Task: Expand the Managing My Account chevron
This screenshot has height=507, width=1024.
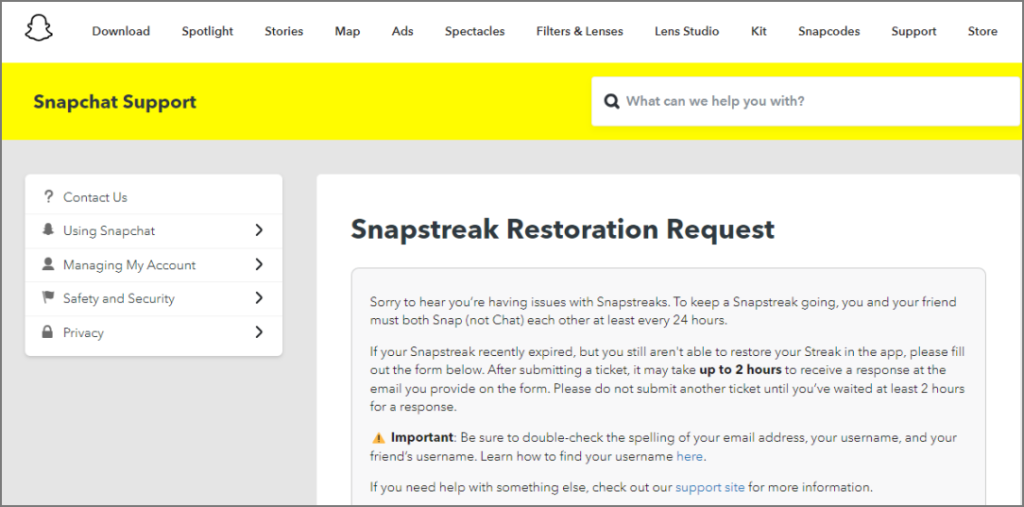Action: click(x=259, y=265)
